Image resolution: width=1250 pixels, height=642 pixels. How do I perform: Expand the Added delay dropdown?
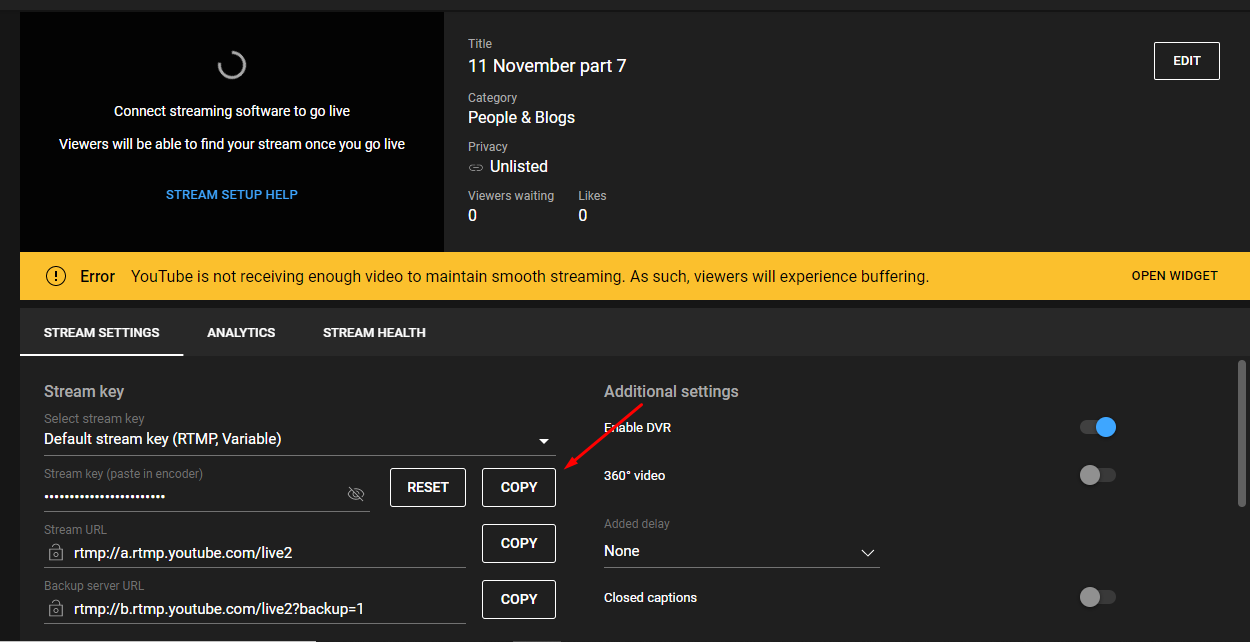tap(867, 552)
